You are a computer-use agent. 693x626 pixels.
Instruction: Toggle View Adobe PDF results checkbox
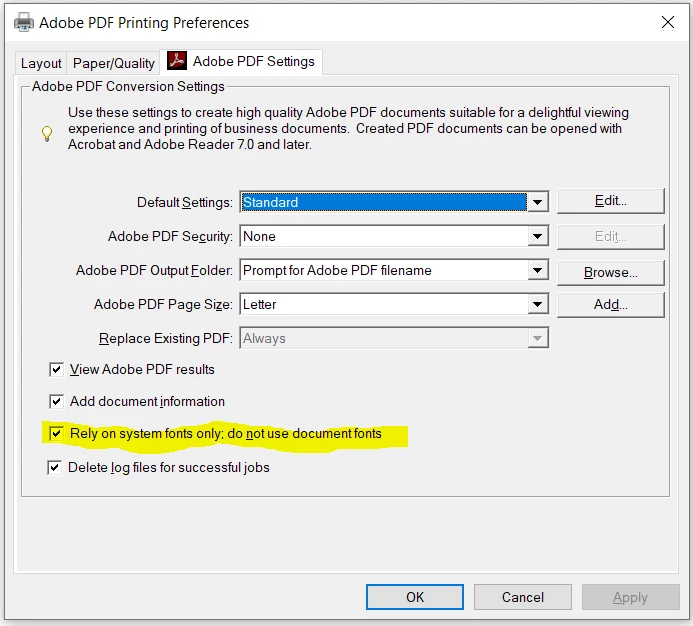point(56,369)
